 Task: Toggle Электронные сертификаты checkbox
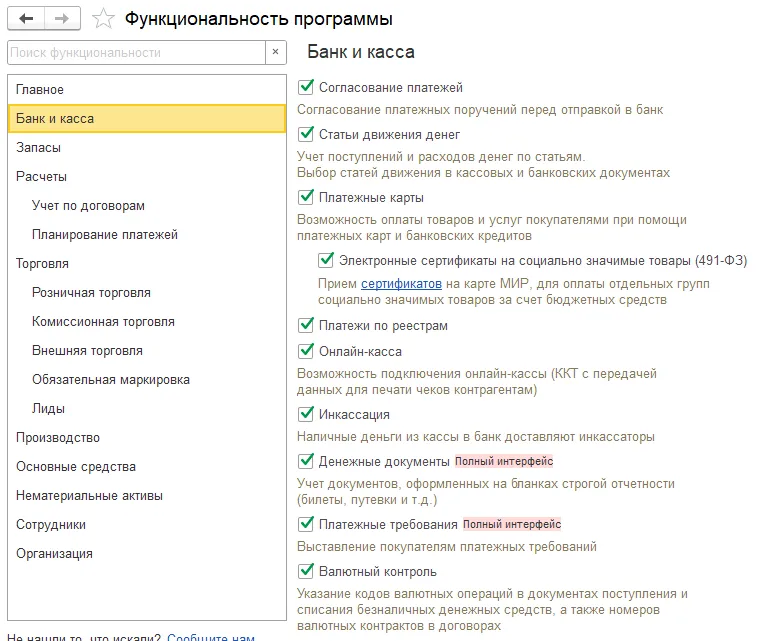326,260
